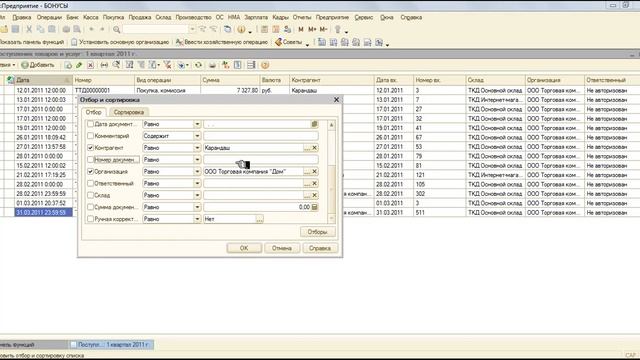Open comparison dropdown for Ответственный row
The width and height of the screenshot is (640, 360).
point(197,183)
